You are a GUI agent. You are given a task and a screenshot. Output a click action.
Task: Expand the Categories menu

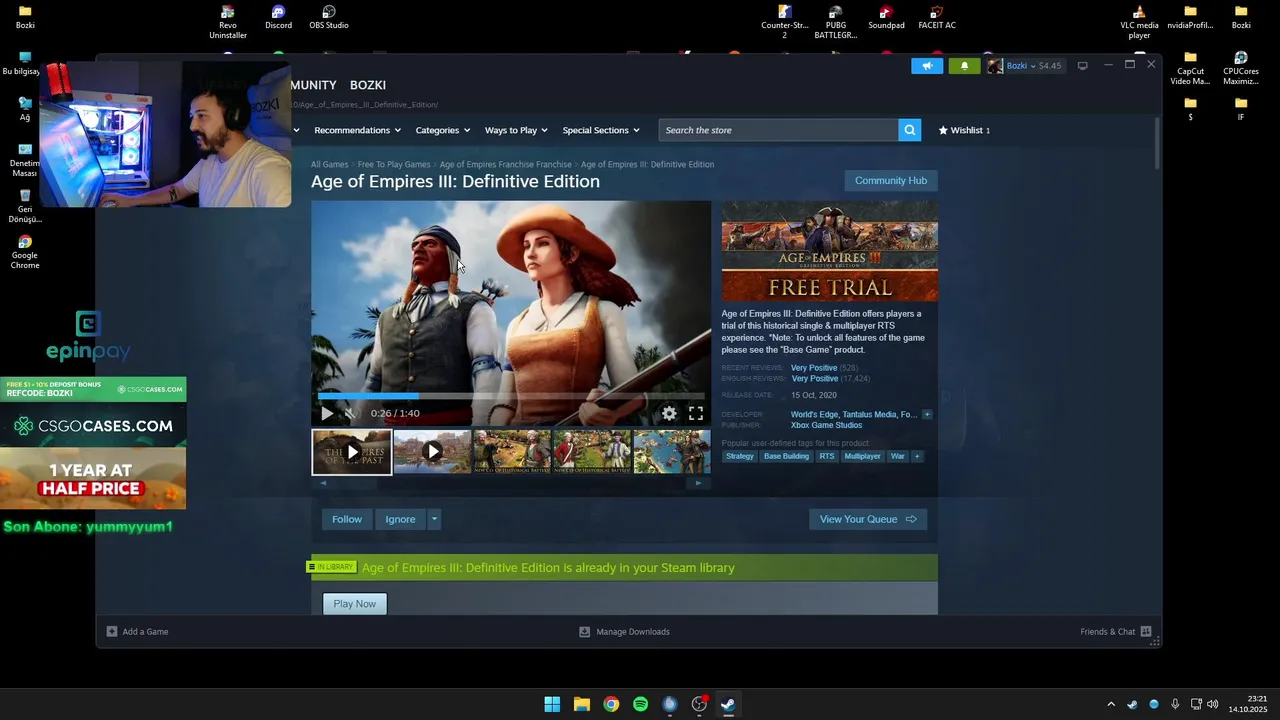click(443, 130)
